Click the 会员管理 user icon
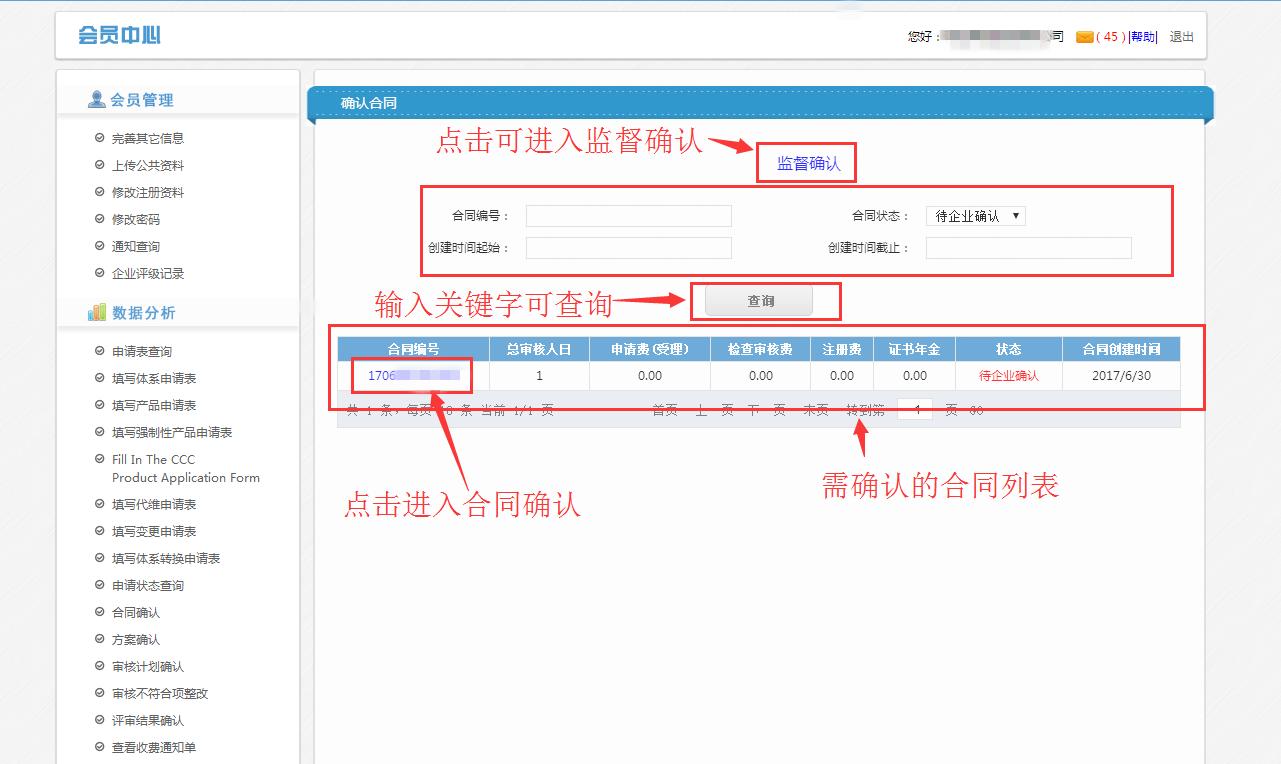Viewport: 1281px width, 764px height. click(96, 99)
